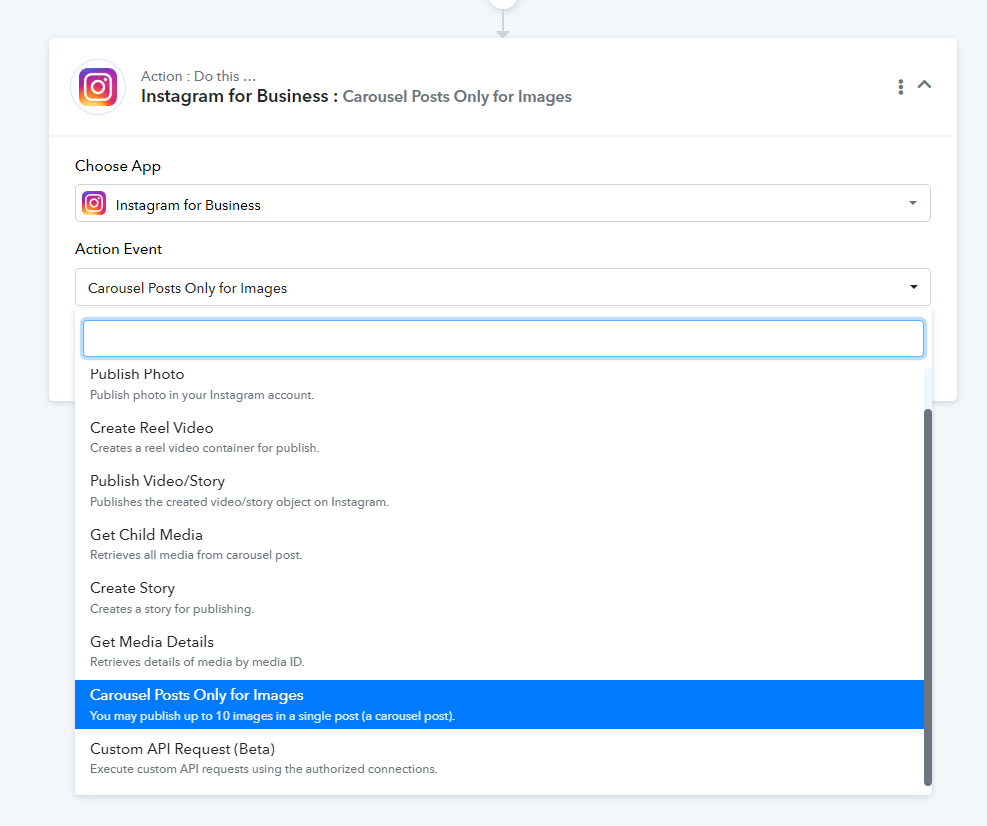Open the three-dot action step menu
Image resolution: width=987 pixels, height=826 pixels.
(901, 87)
